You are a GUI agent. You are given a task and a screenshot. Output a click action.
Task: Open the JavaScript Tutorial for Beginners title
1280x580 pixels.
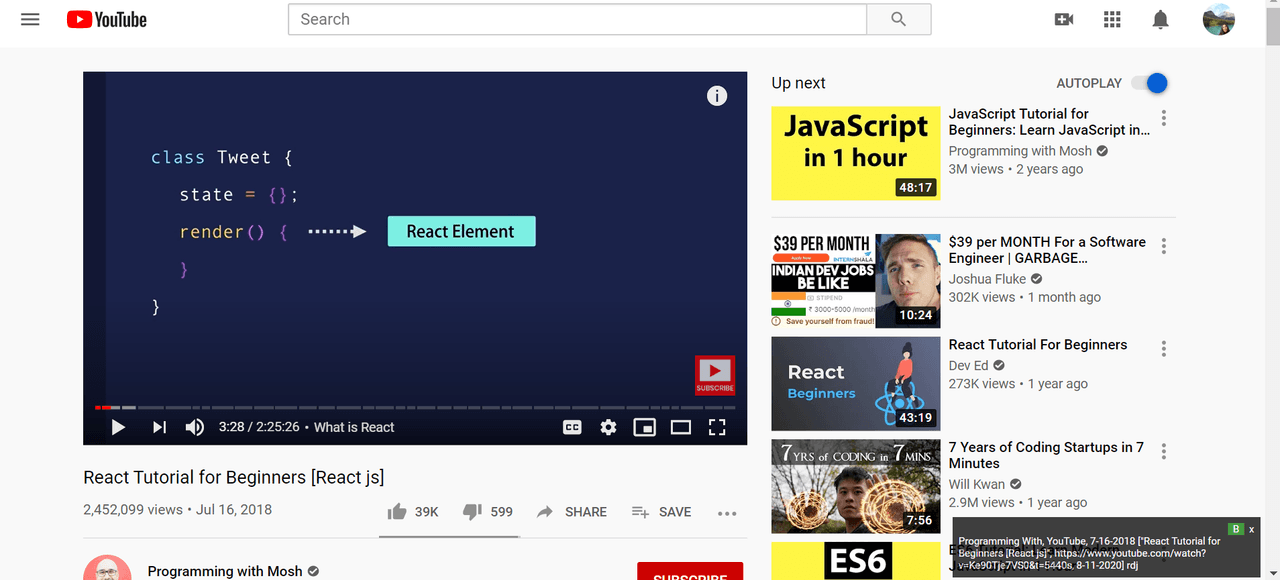1049,122
